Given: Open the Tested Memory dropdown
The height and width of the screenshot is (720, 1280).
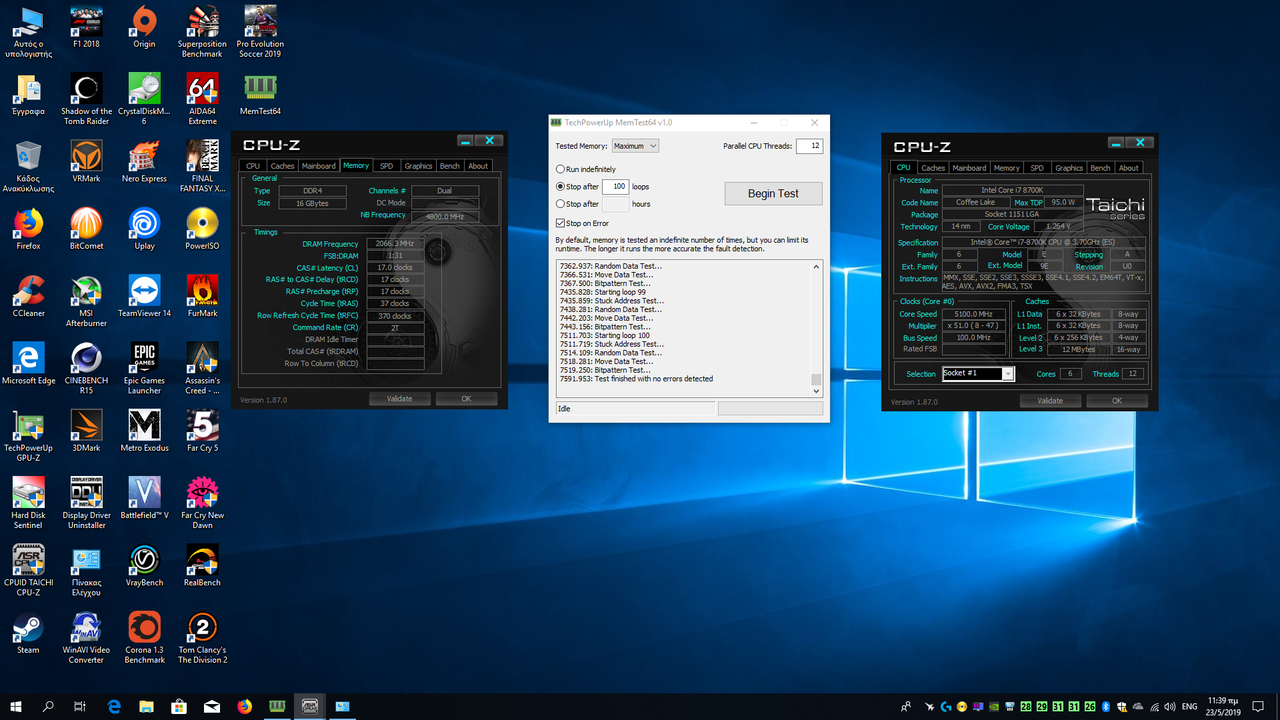Looking at the screenshot, I should click(635, 146).
